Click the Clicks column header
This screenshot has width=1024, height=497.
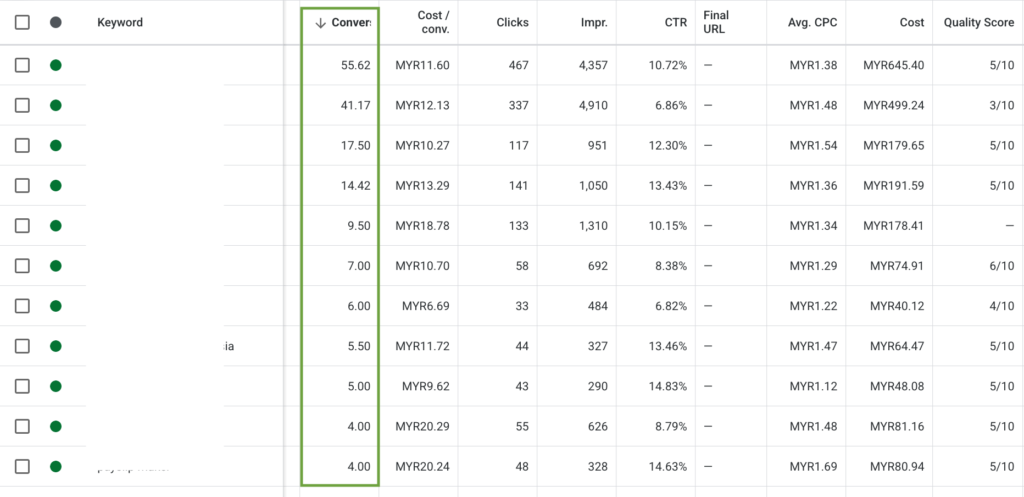512,23
